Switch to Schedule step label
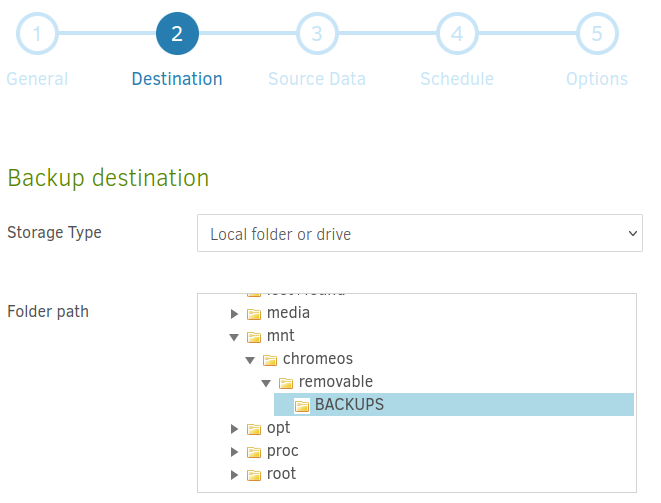Image resolution: width=661 pixels, height=503 pixels. 457,79
